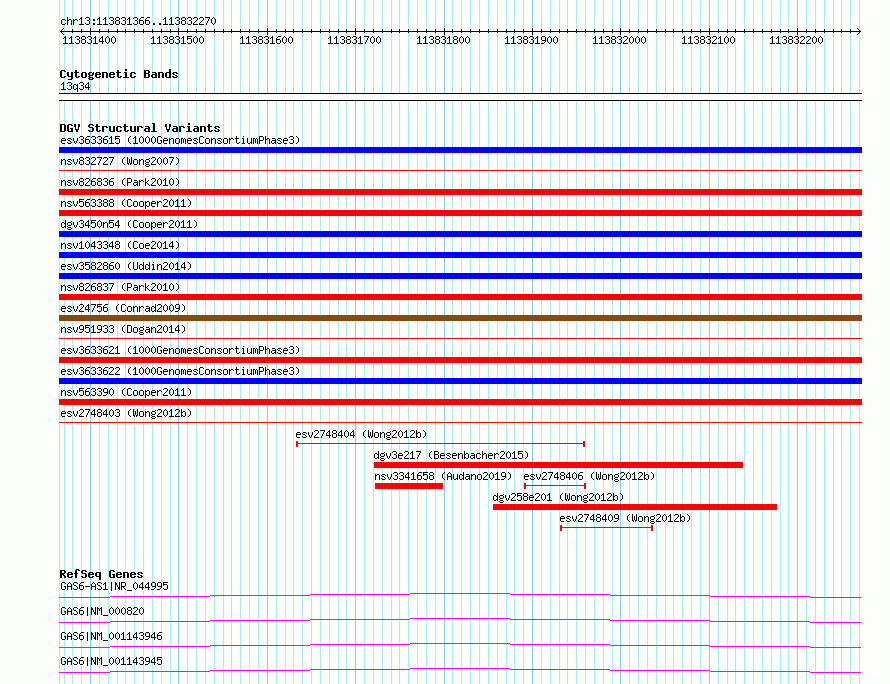This screenshot has width=890, height=684.
Task: Select the esv2748409 (Wong2012b) label
Action: tap(625, 518)
